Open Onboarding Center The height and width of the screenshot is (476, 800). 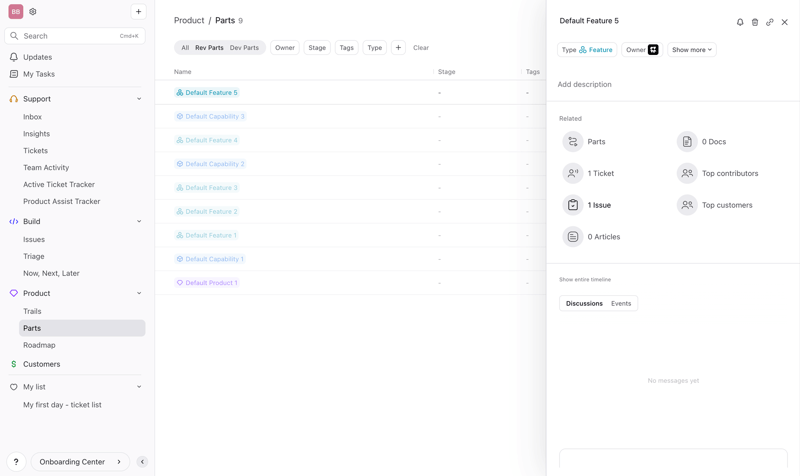tap(81, 462)
